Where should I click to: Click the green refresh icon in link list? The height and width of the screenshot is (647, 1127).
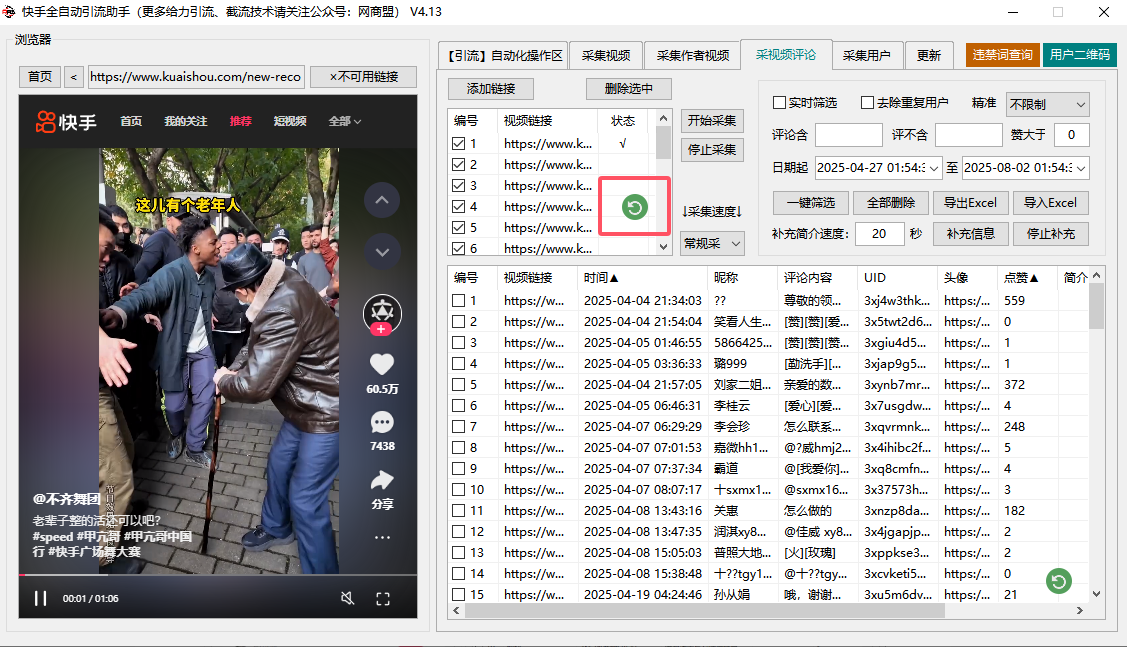635,207
